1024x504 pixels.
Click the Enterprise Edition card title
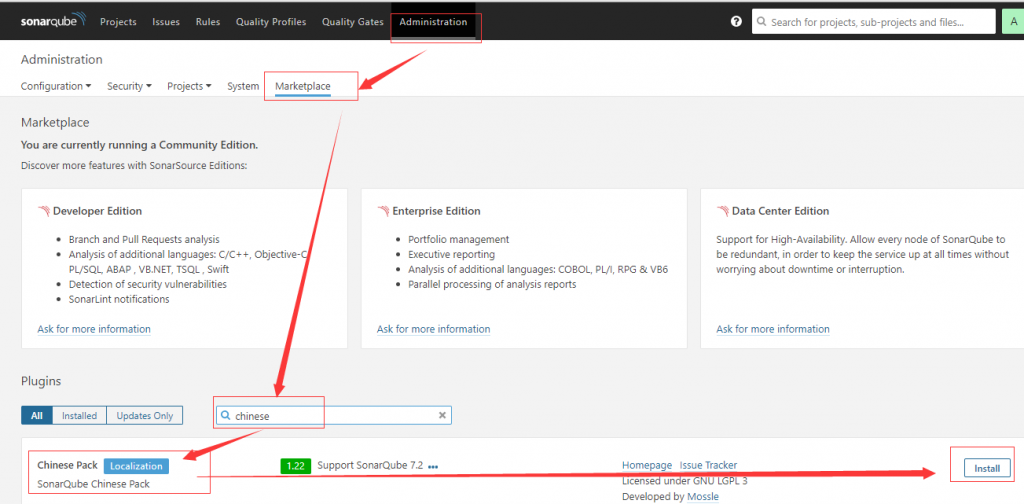click(436, 211)
